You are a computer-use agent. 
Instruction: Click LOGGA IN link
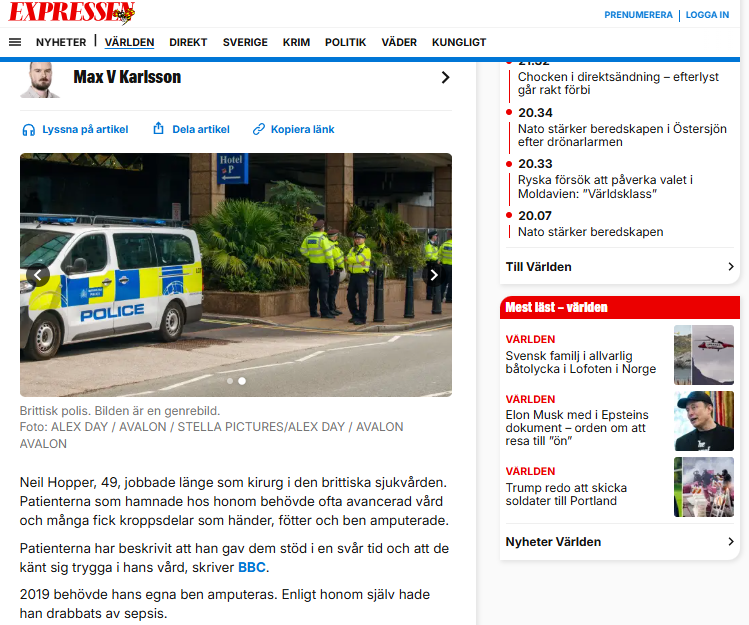coord(707,15)
